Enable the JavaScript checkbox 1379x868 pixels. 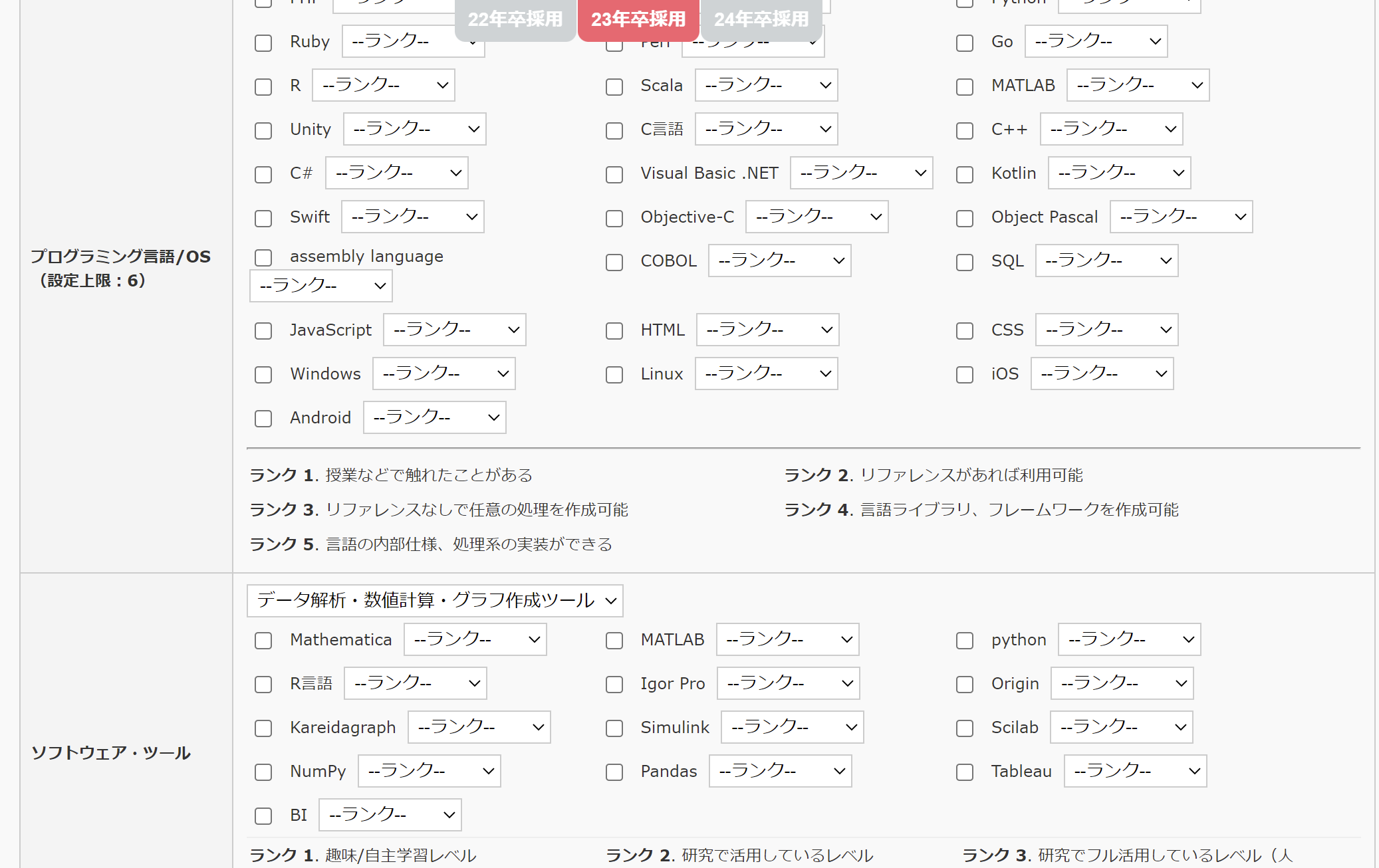click(263, 331)
